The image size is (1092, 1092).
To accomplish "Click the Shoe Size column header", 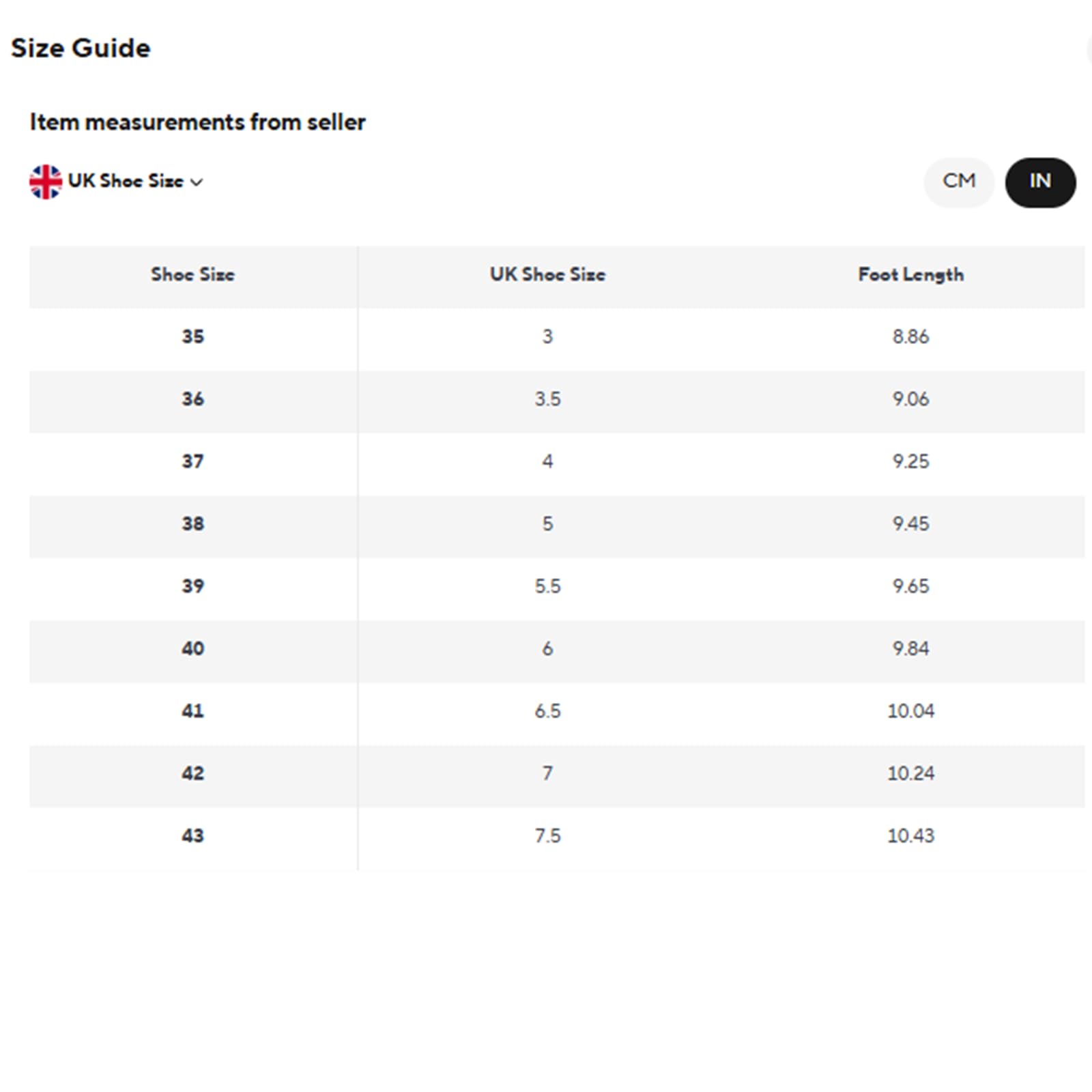I will [x=193, y=275].
